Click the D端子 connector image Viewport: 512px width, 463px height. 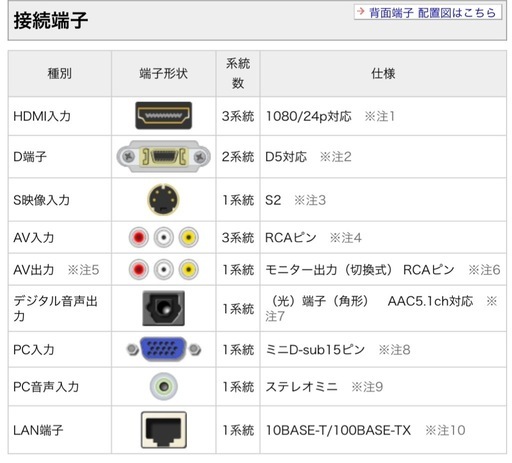tap(163, 156)
